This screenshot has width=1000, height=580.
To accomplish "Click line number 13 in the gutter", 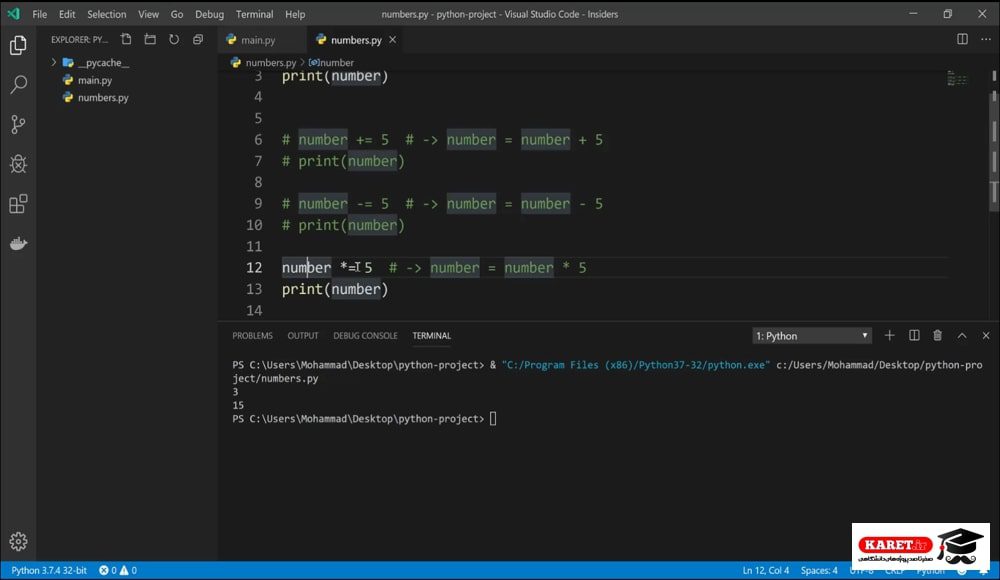I will coord(254,289).
